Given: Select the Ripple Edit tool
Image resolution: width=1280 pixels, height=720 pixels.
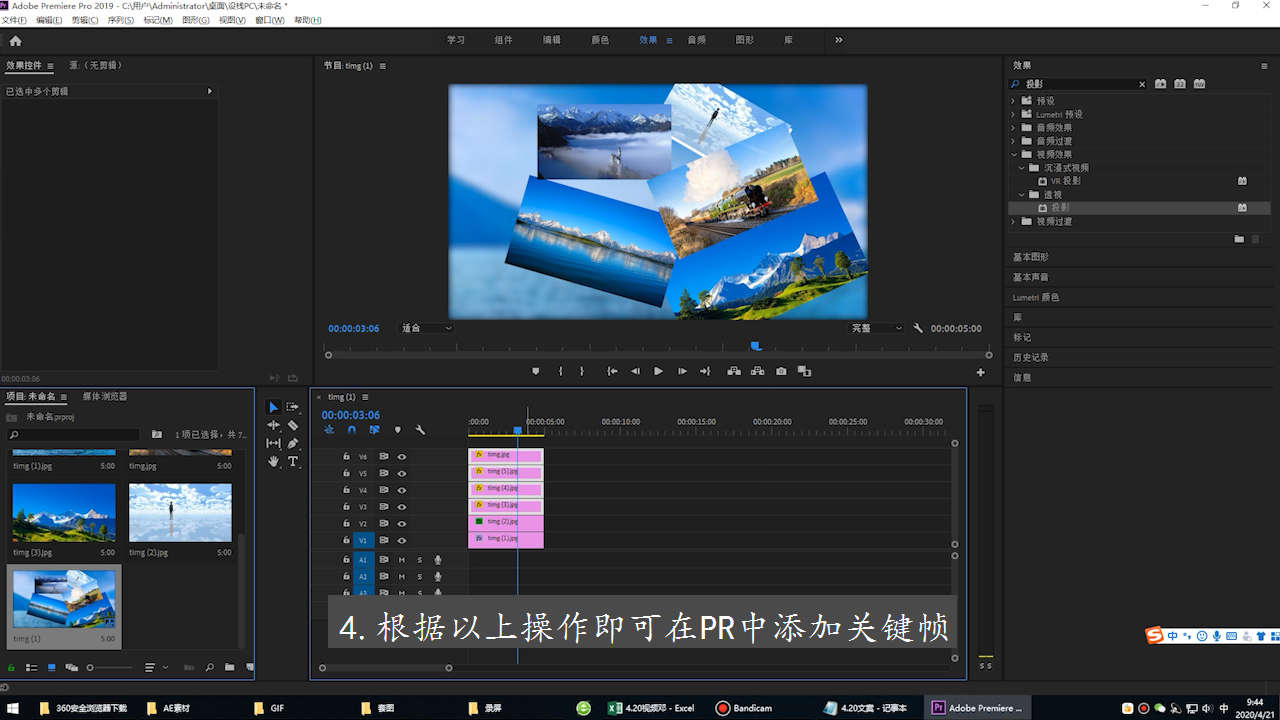Looking at the screenshot, I should point(273,425).
